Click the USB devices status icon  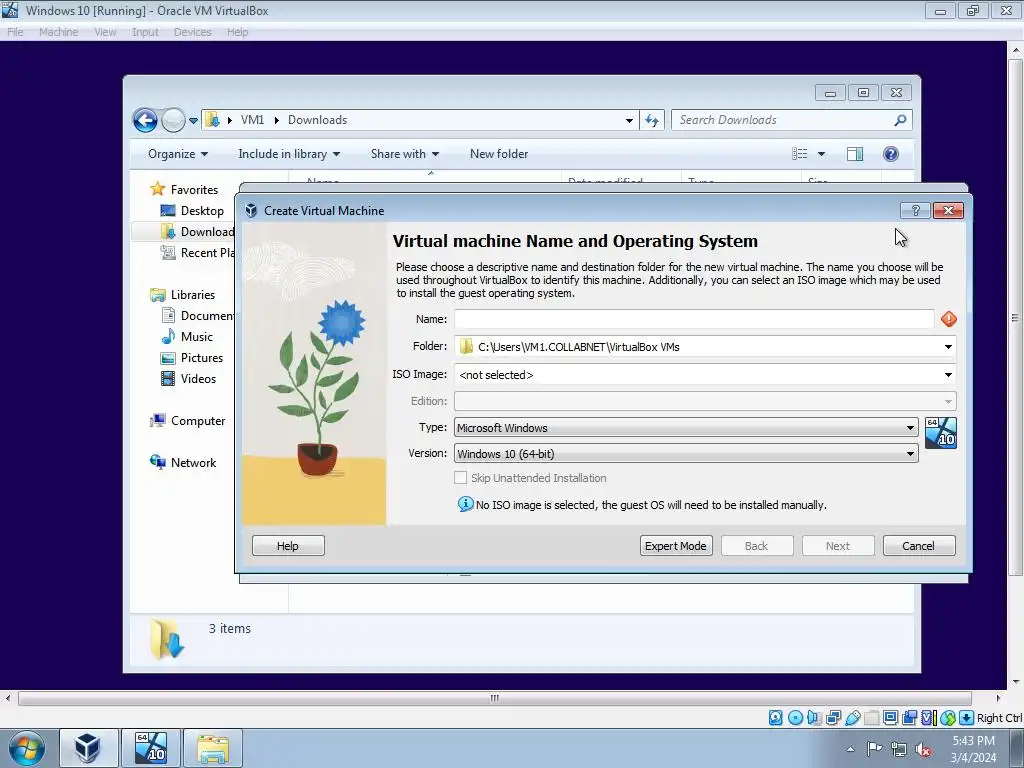tap(852, 718)
